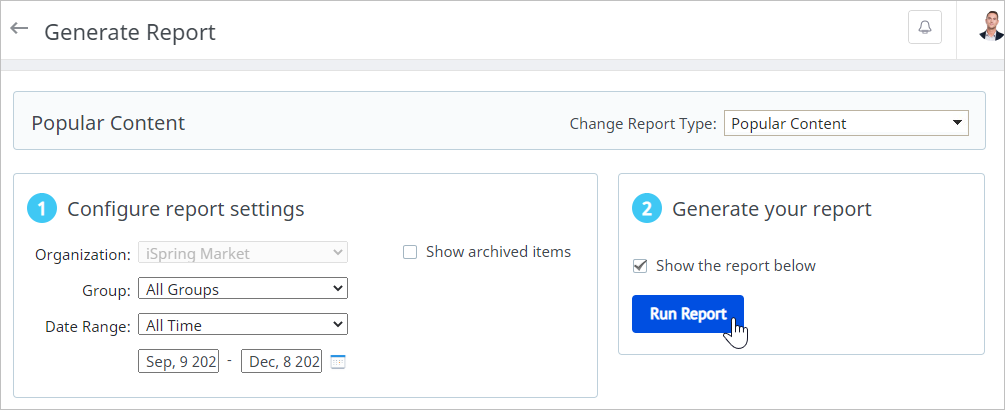Viewport: 1005px width, 410px height.
Task: Edit the end date field Dec, 8
Action: point(281,361)
